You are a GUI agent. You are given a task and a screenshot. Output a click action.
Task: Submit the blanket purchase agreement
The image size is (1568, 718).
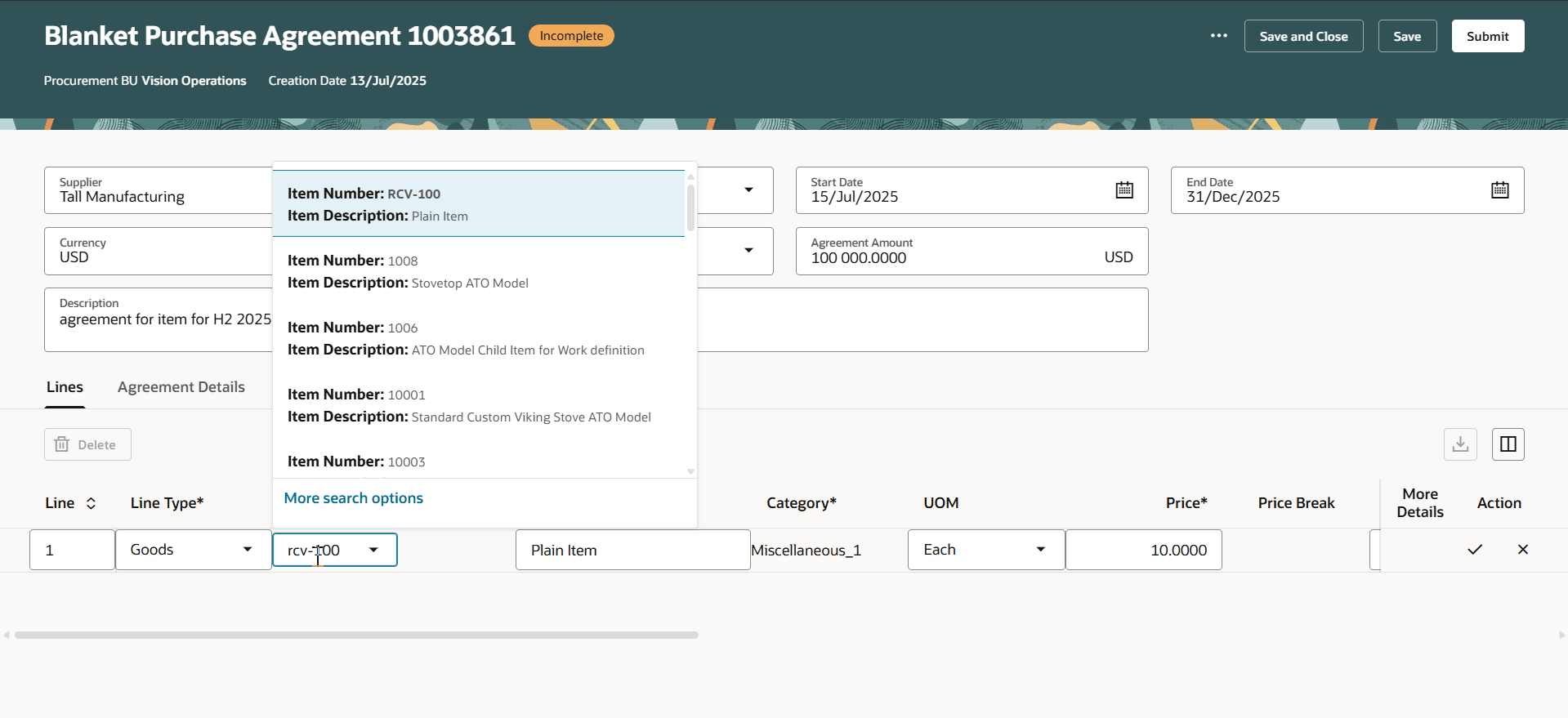pyautogui.click(x=1487, y=36)
